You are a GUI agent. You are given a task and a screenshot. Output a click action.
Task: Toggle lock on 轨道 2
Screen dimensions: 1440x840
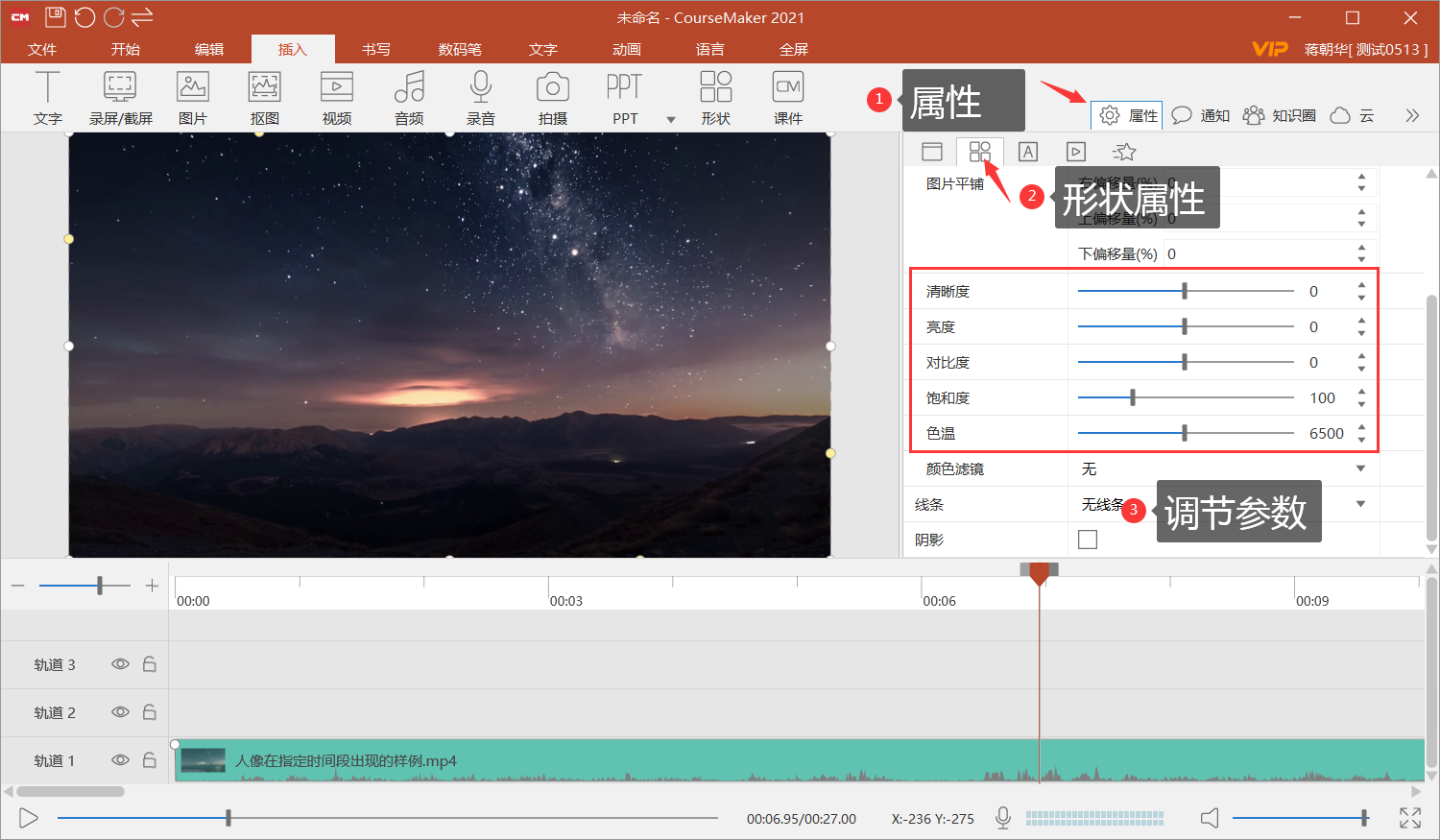150,711
